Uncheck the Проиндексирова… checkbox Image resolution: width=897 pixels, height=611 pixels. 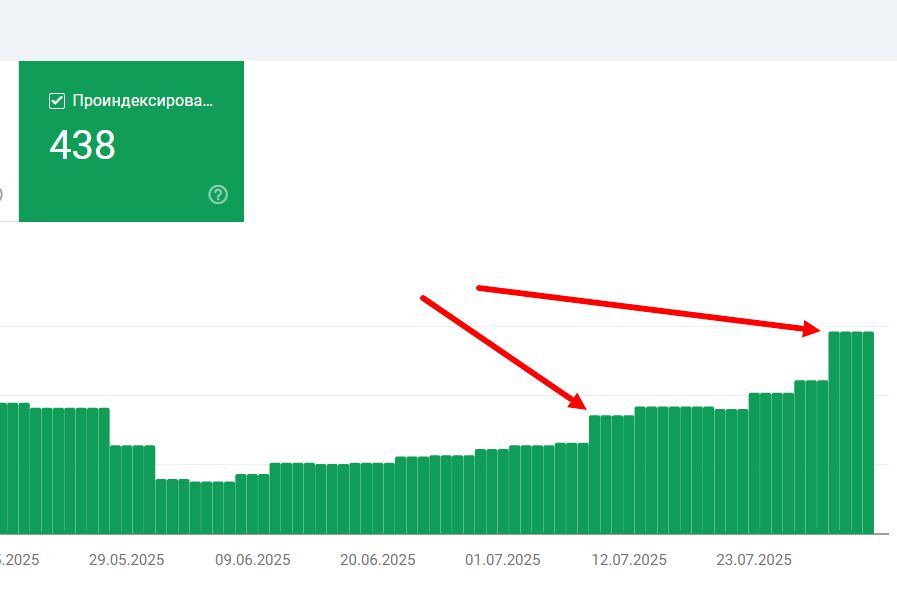point(57,101)
